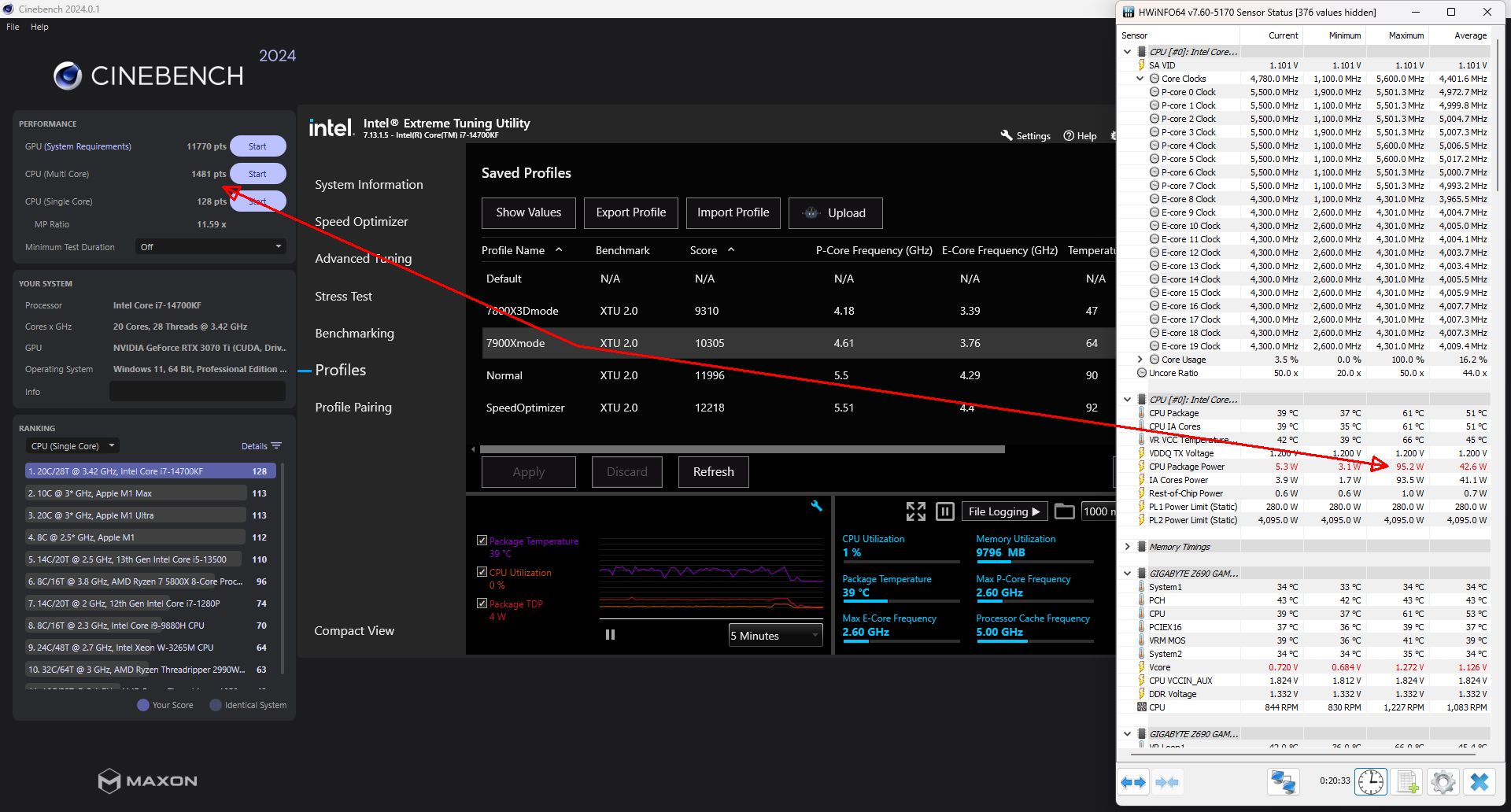1511x812 pixels.
Task: Expand the Memory Timings group
Action: click(x=1128, y=547)
